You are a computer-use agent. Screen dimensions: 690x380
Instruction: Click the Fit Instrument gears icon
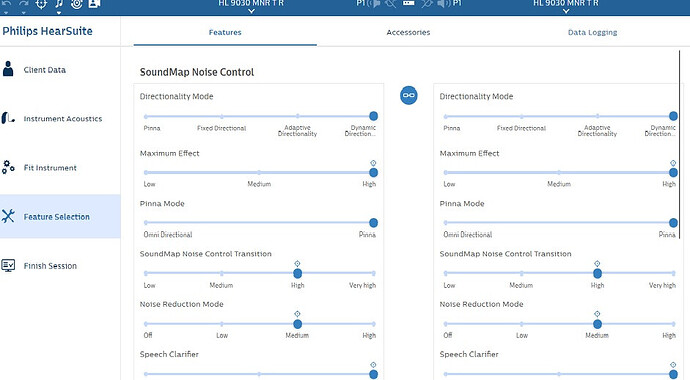(x=8, y=167)
